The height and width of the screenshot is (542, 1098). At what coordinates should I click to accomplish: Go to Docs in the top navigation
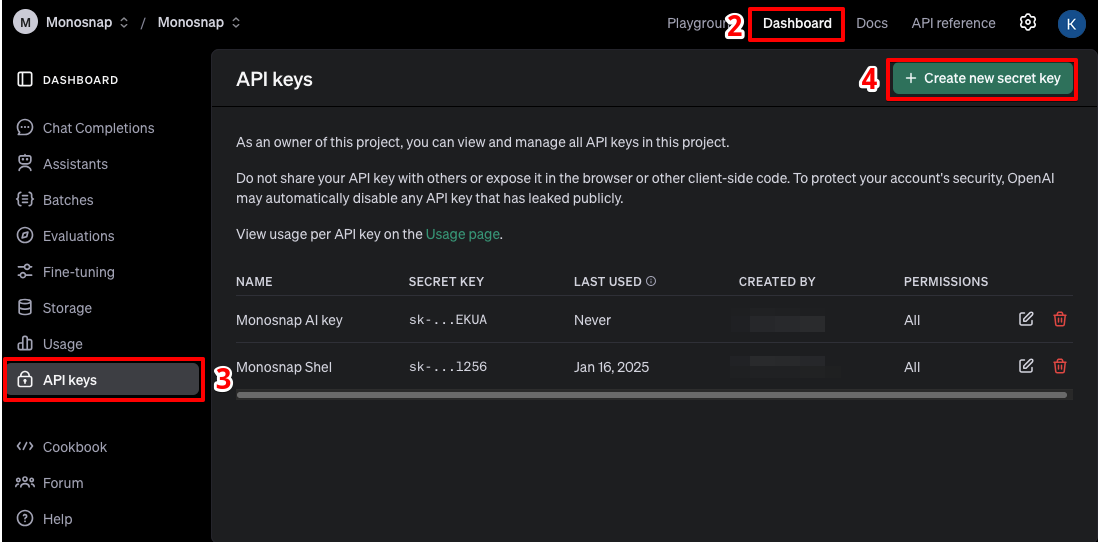point(872,23)
